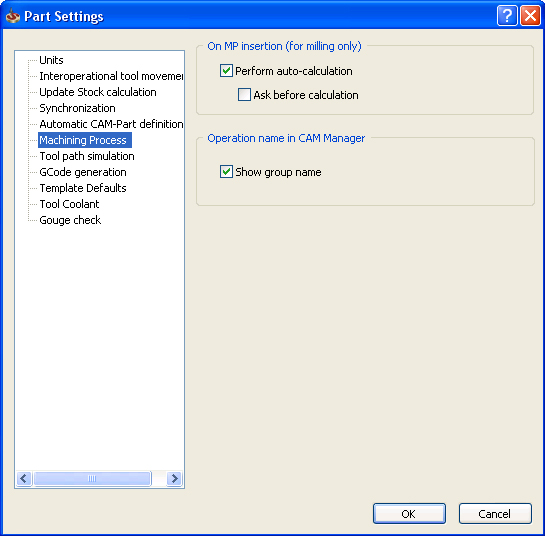
Task: Select Template Defaults in tree
Action: click(83, 188)
